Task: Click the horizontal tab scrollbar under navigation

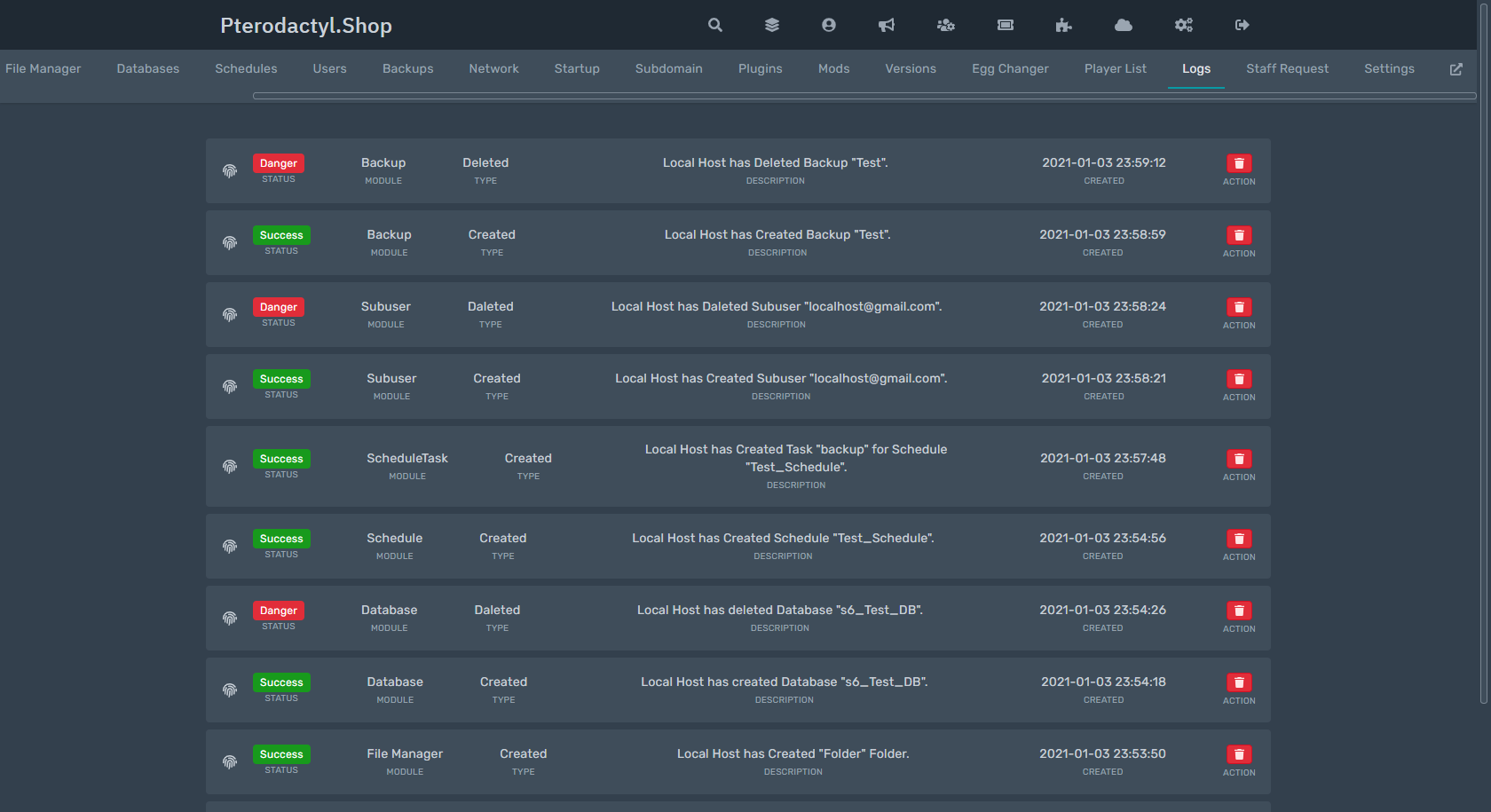Action: (x=864, y=96)
